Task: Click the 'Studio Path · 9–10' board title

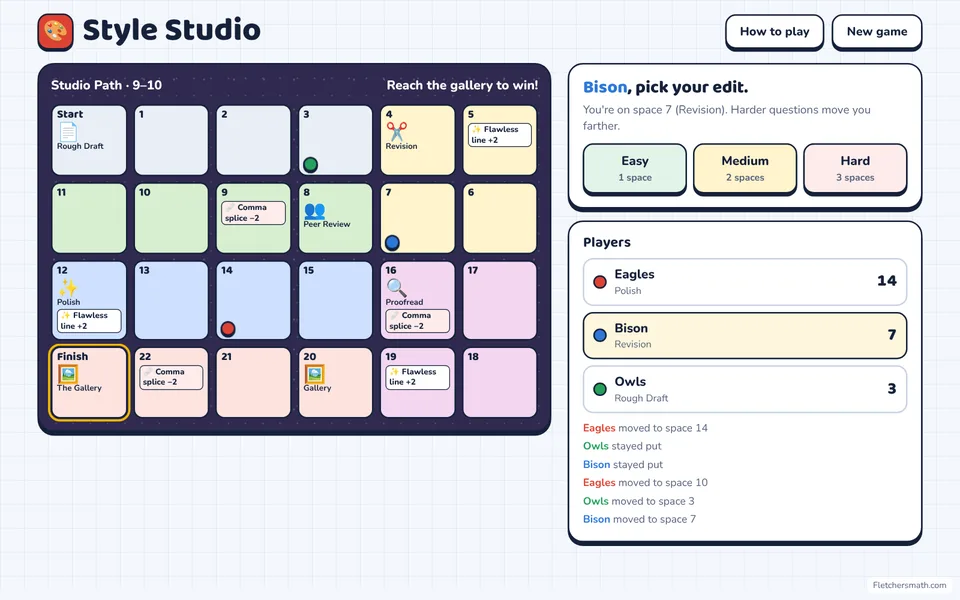Action: point(107,85)
